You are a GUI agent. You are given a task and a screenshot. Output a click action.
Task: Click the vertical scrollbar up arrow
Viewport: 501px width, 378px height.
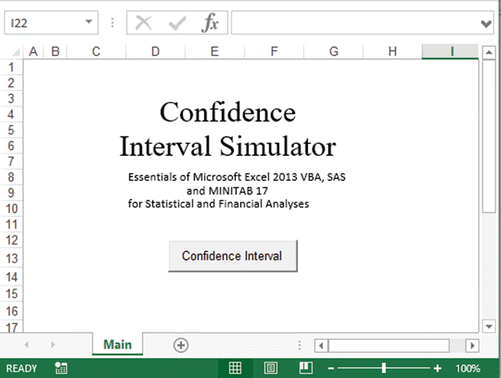[x=489, y=52]
